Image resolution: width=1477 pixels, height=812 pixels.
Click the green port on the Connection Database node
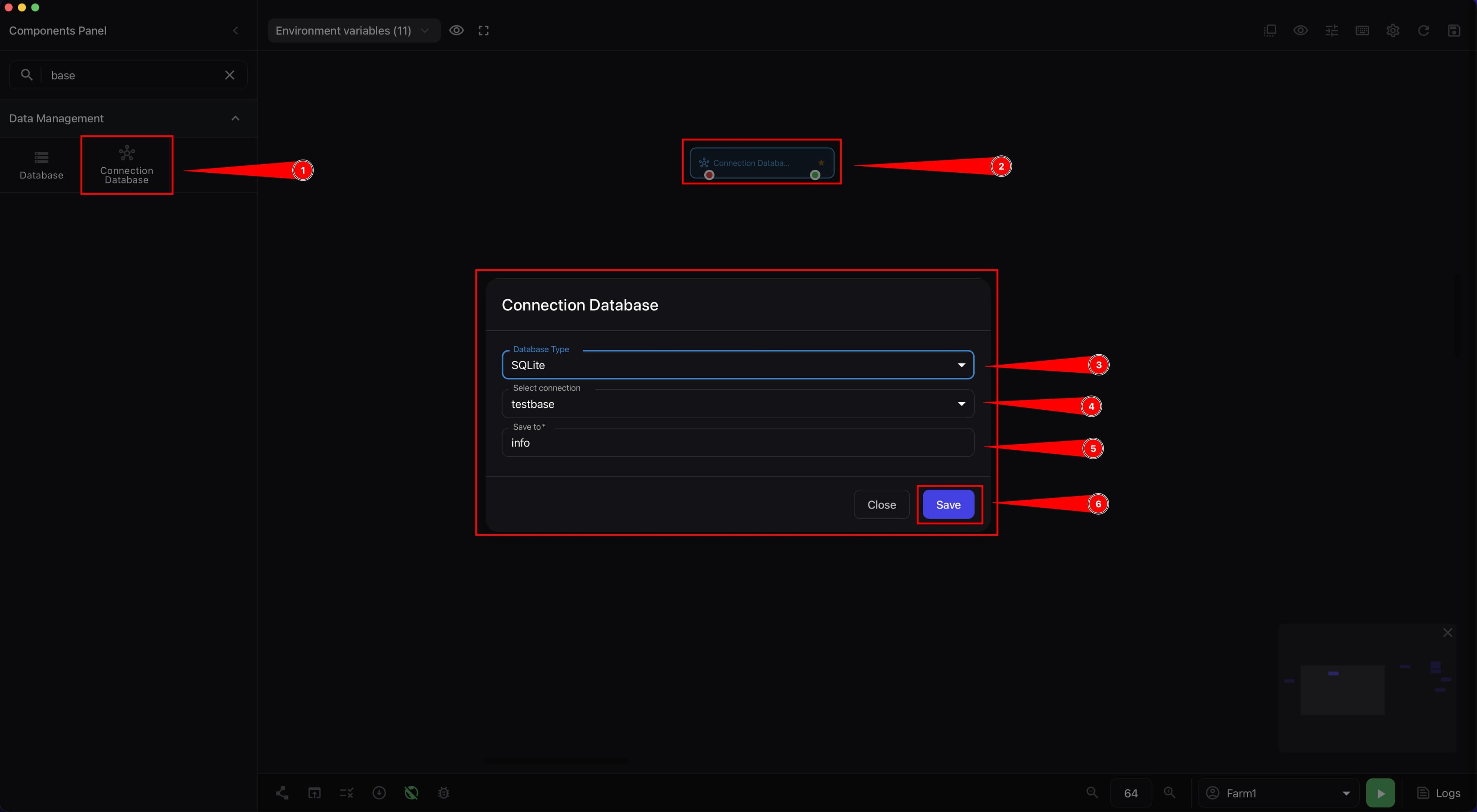click(815, 175)
